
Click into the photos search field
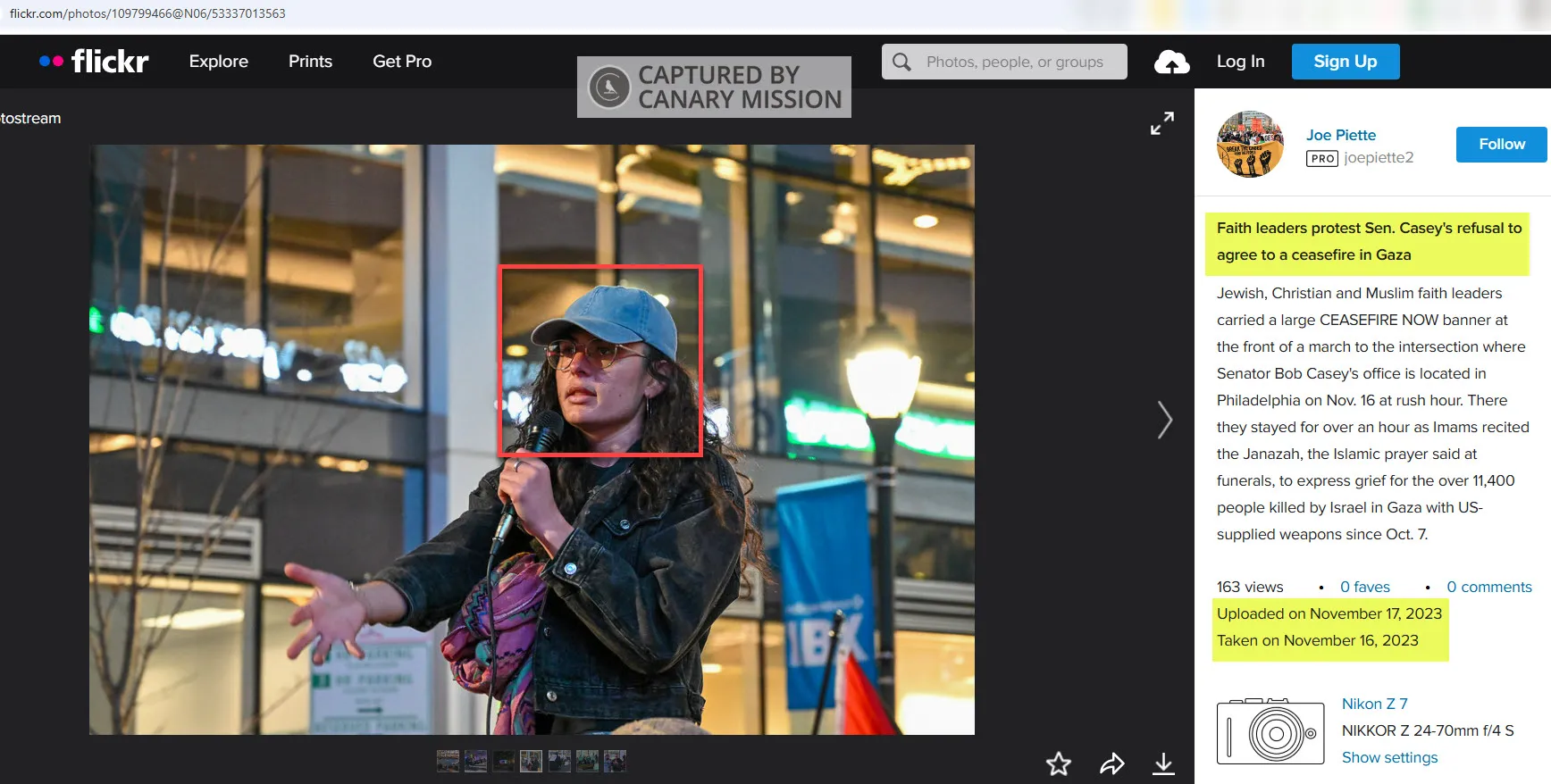pos(1014,62)
